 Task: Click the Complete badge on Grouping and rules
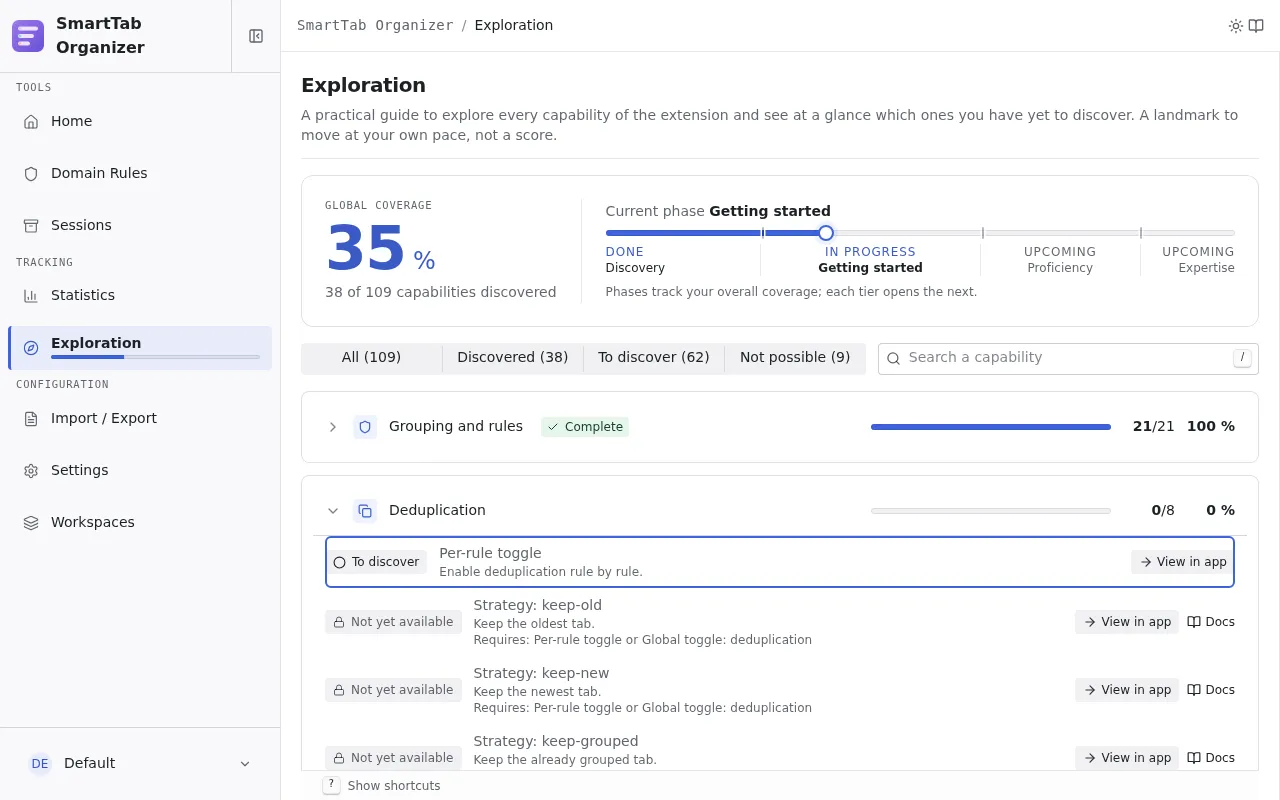tap(585, 427)
